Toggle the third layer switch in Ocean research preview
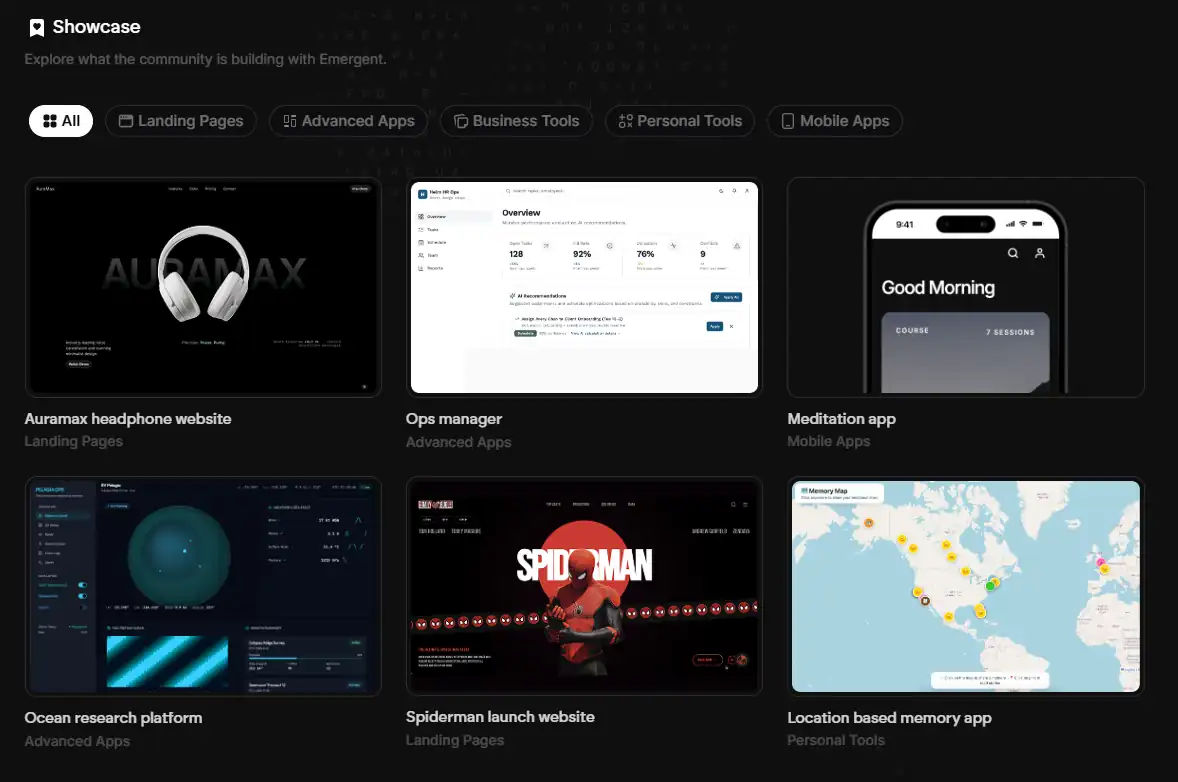 point(82,607)
